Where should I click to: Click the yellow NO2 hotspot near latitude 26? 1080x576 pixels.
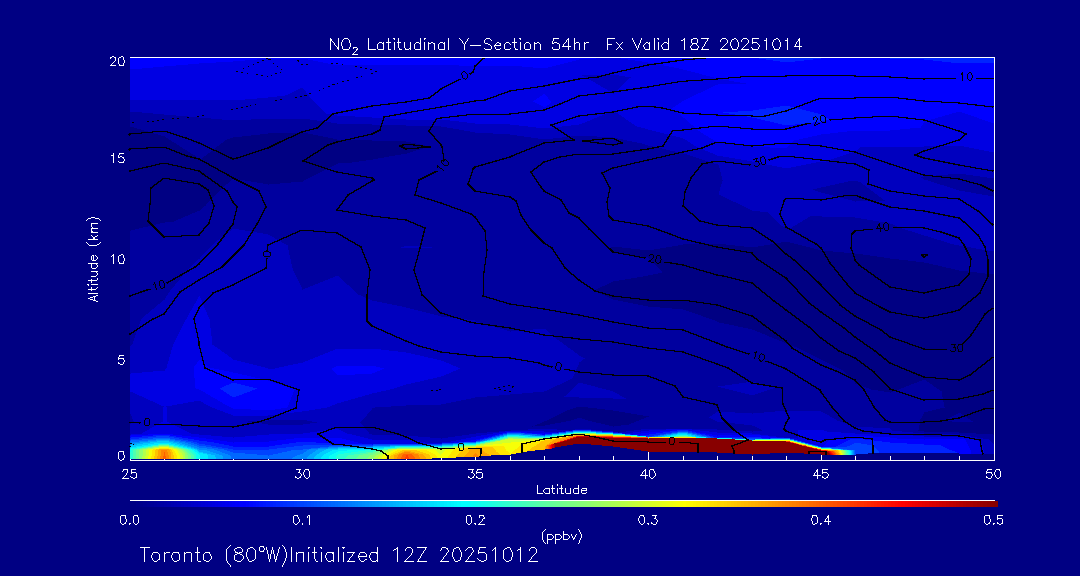pos(165,452)
